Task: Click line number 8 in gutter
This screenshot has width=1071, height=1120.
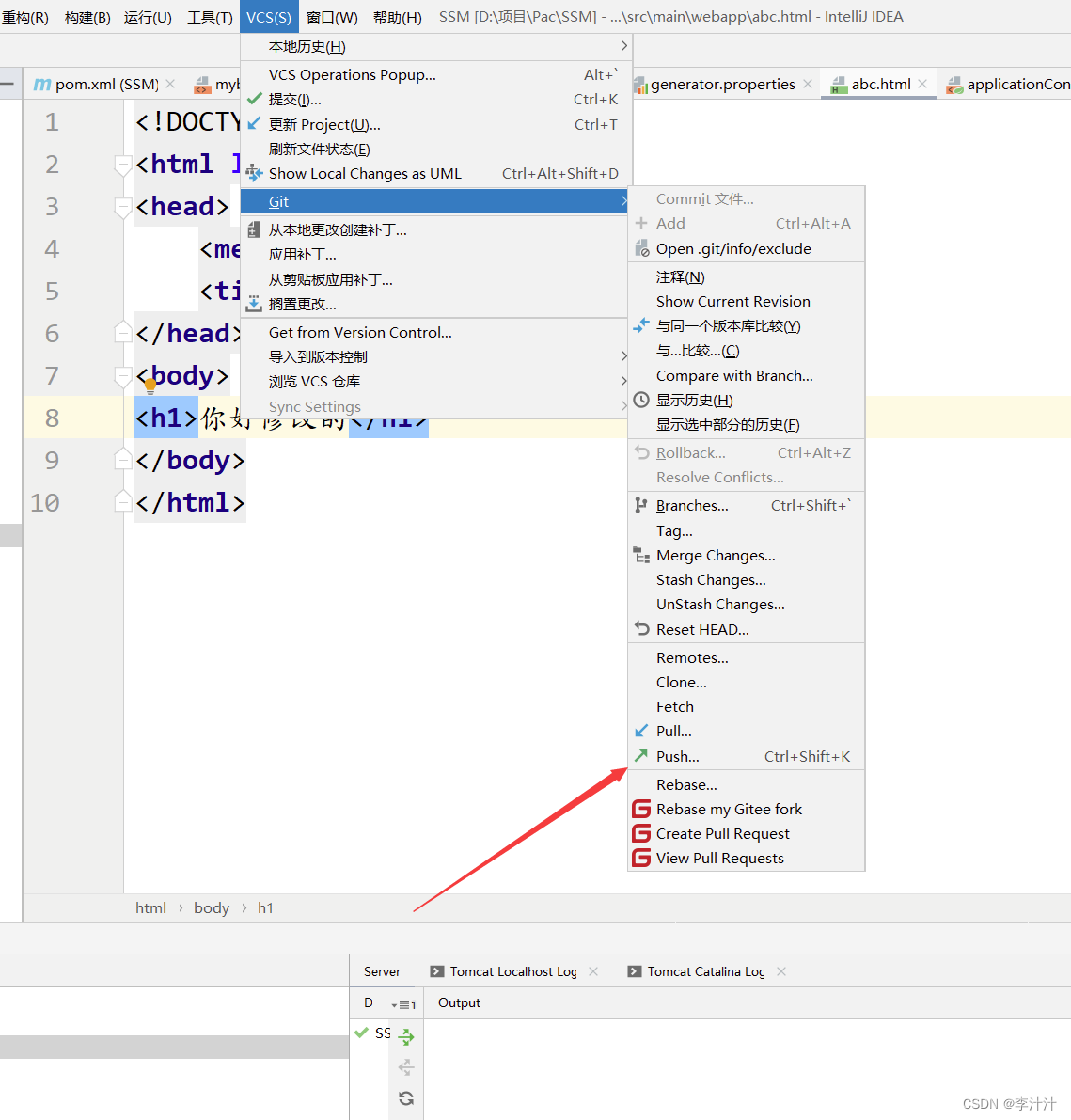Action: click(x=52, y=418)
